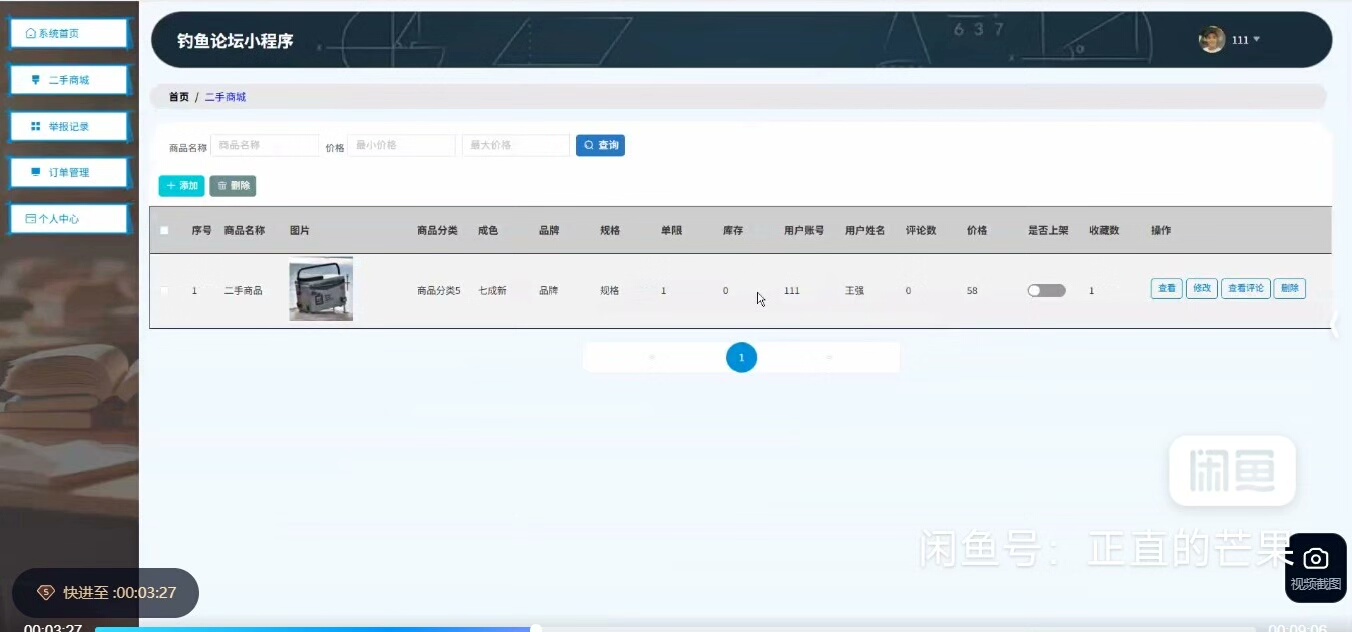Screen dimensions: 1352x632
Task: Click the video progress bar handle
Action: pos(536,628)
